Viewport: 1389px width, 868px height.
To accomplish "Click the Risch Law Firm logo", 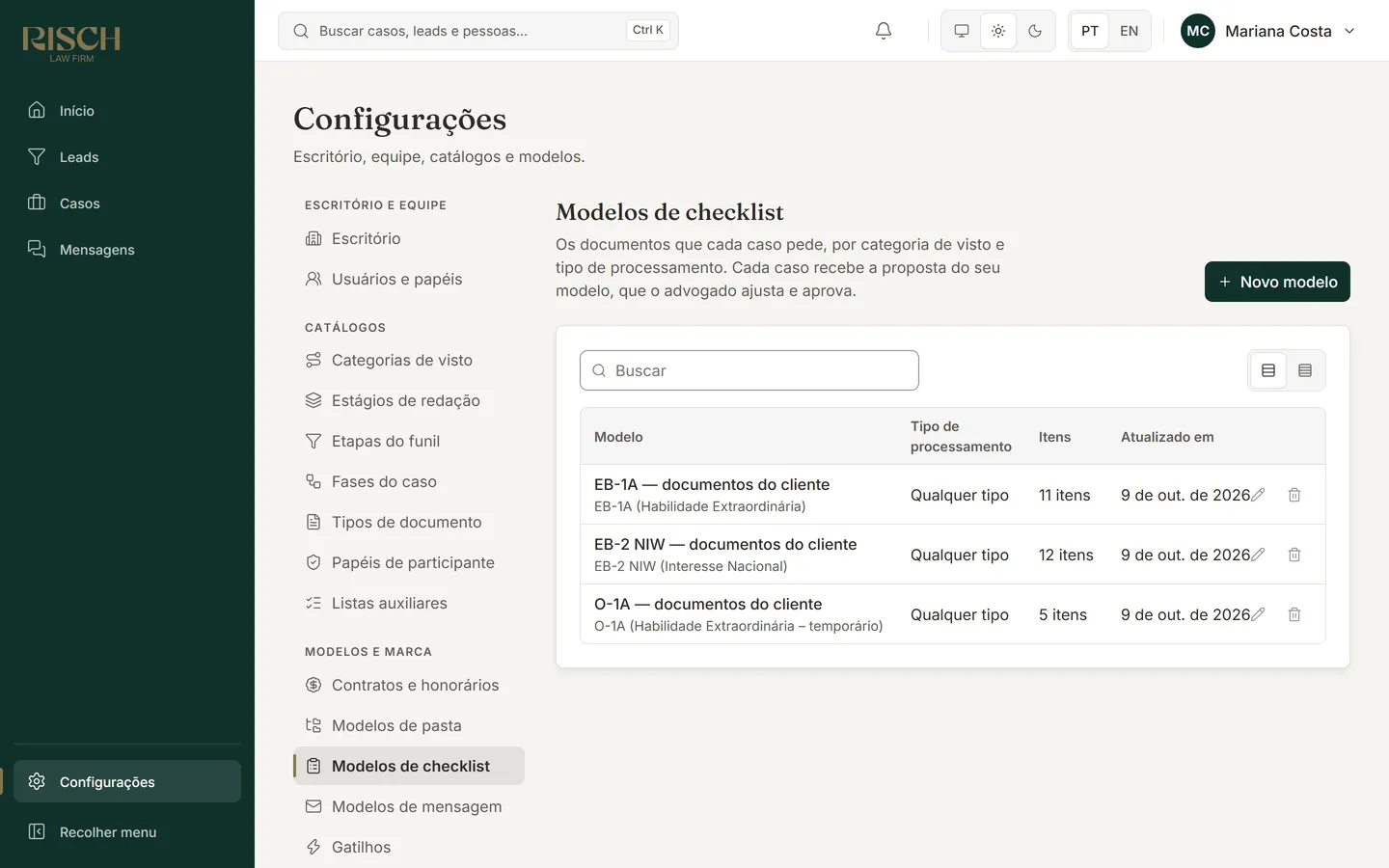I will click(71, 43).
